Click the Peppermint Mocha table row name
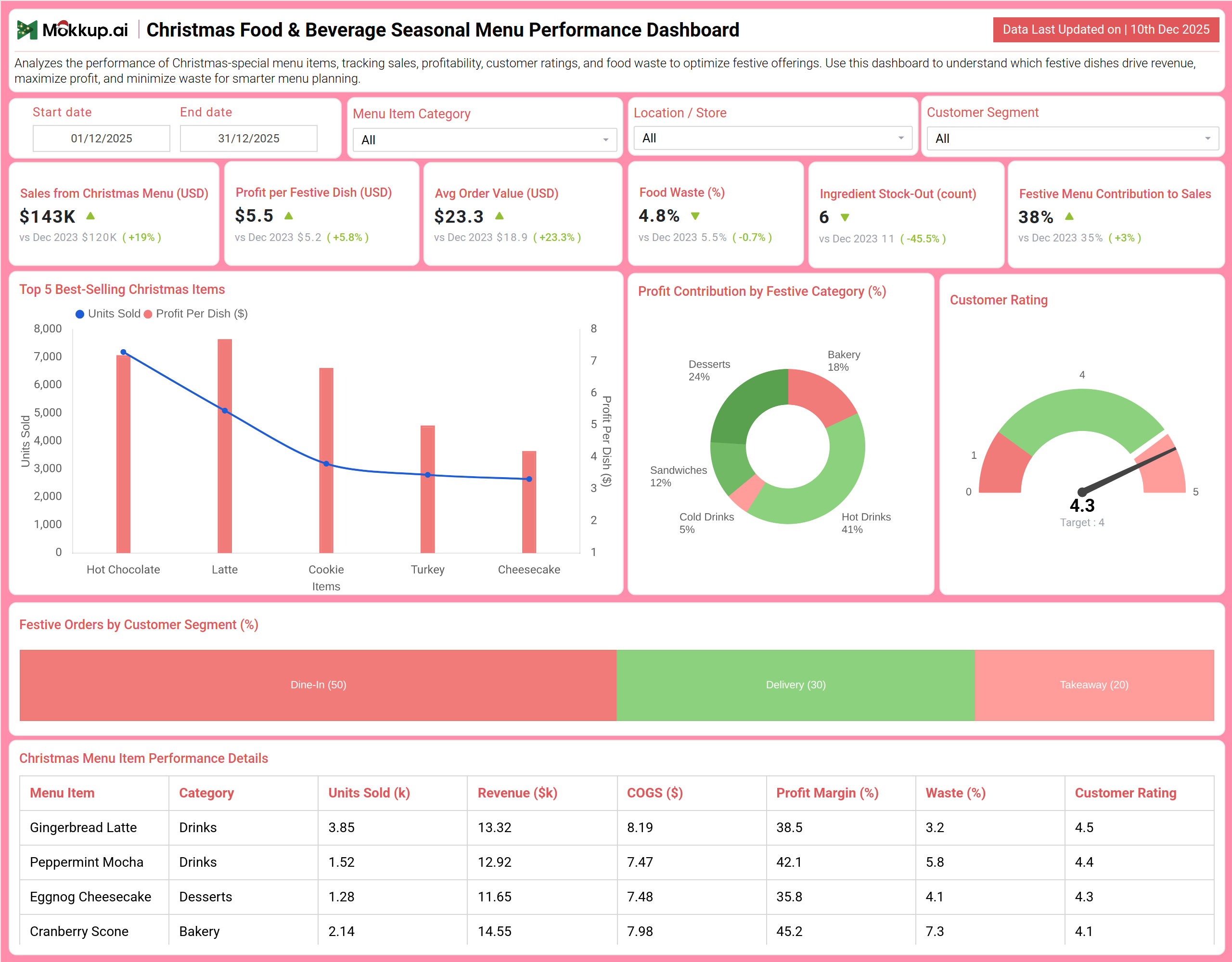1232x962 pixels. click(87, 862)
